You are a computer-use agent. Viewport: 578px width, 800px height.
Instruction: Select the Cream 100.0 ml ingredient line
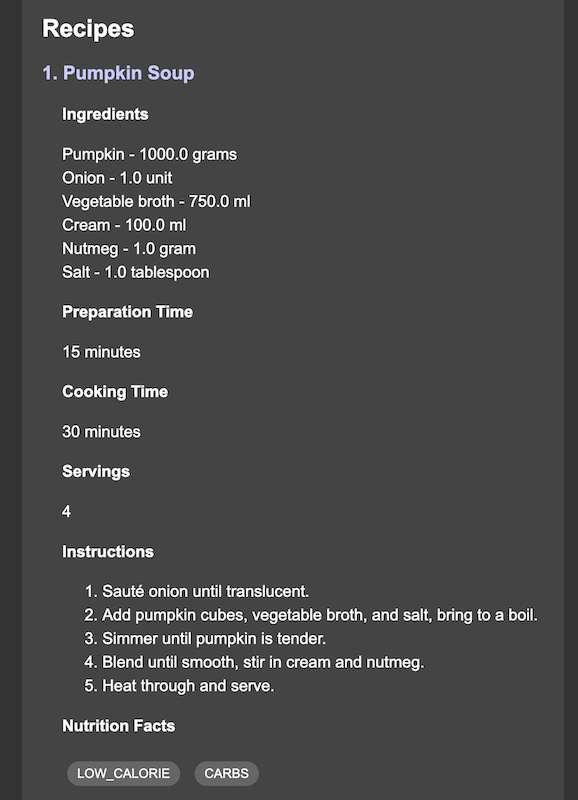pyautogui.click(x=124, y=225)
